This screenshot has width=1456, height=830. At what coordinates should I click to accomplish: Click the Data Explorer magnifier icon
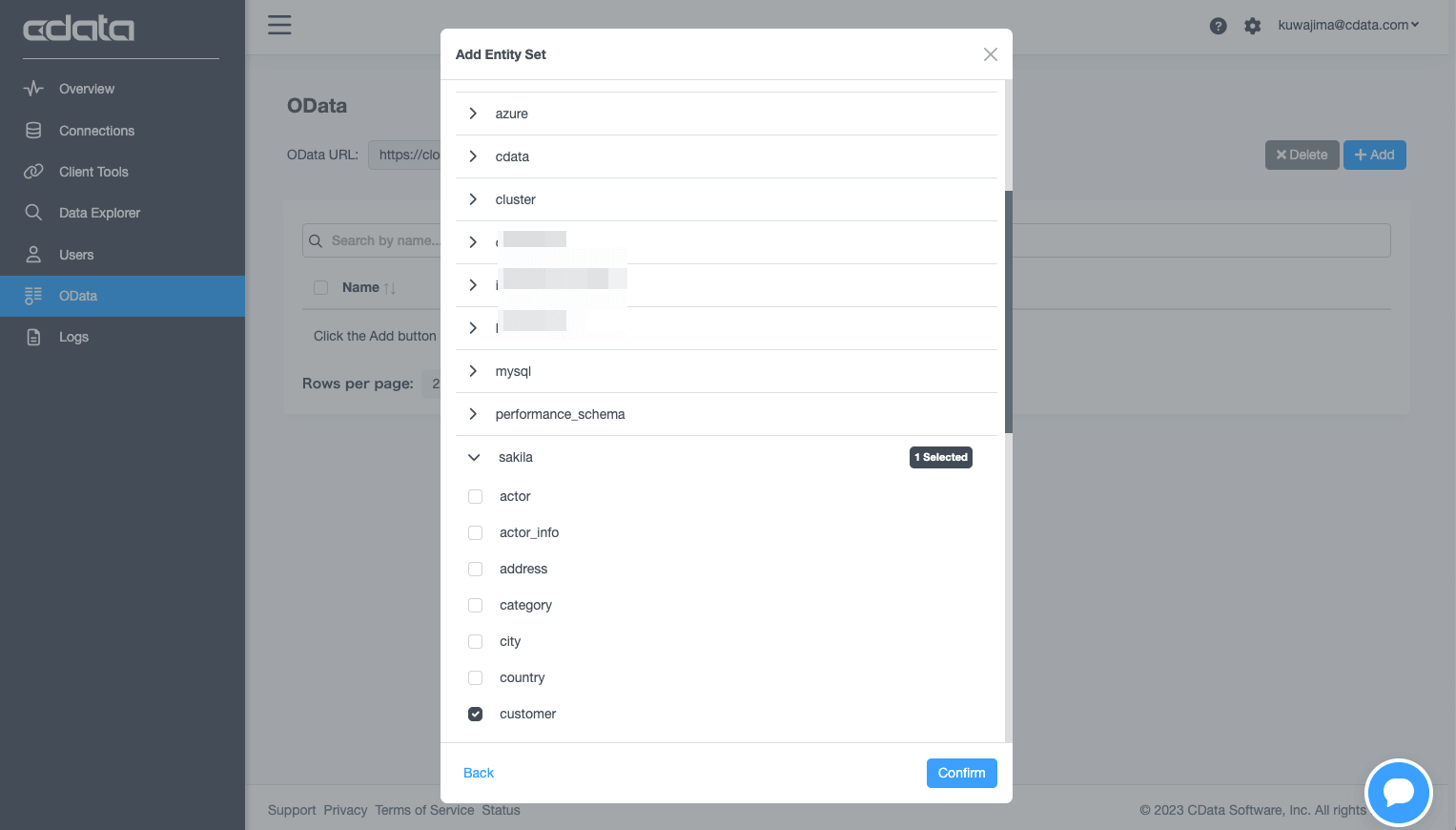33,213
